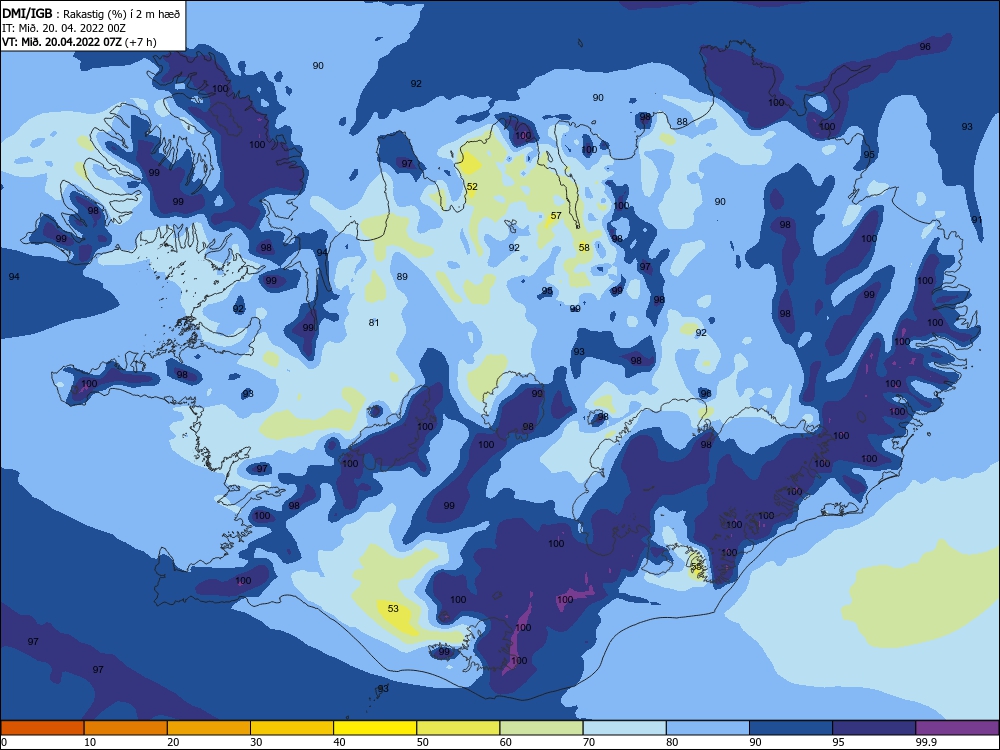The image size is (1000, 750).
Task: Select the purple 99.9+ legend swatch
Action: click(x=957, y=728)
